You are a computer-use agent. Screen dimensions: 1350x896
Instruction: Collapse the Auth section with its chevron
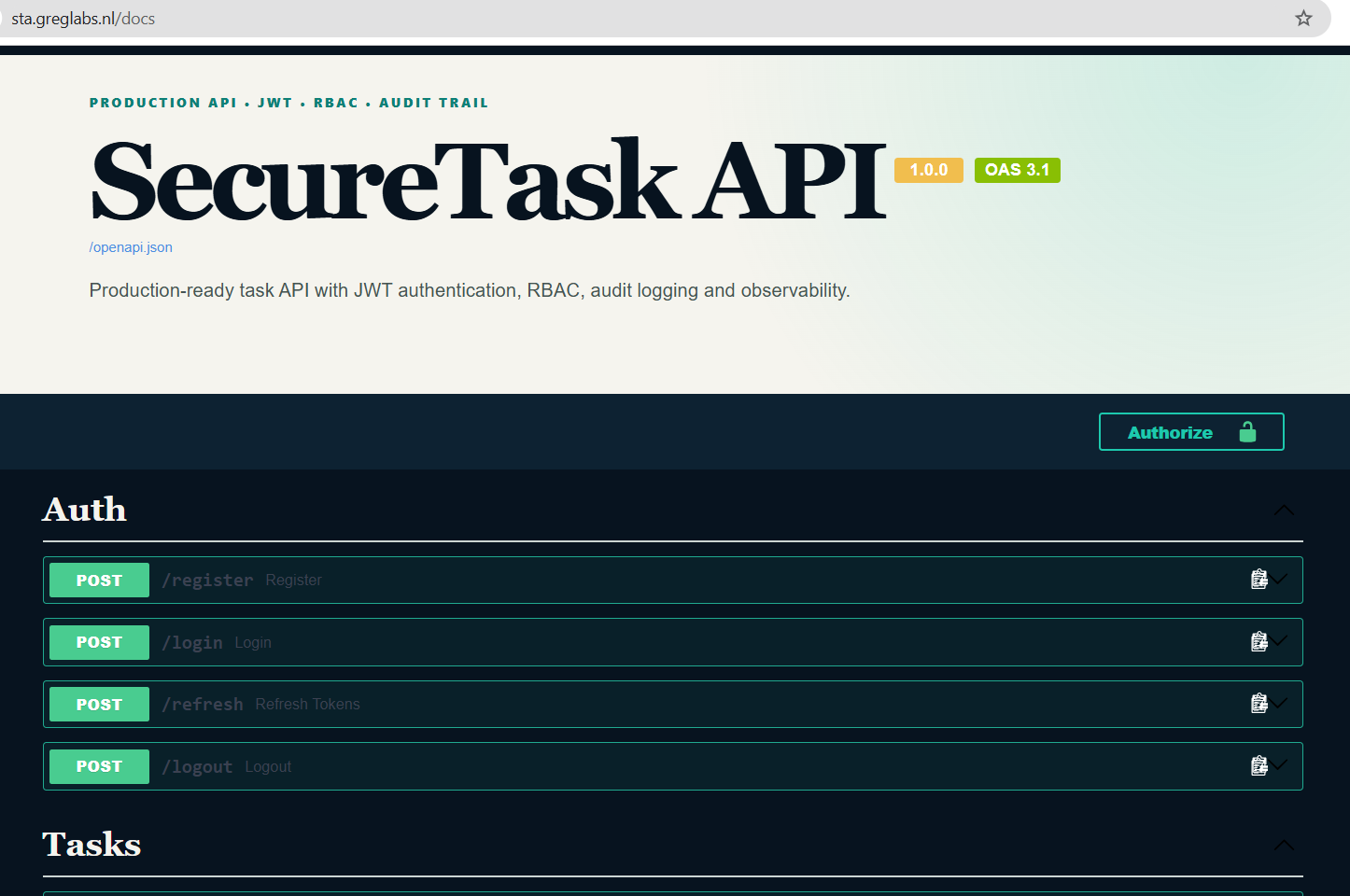pos(1284,511)
